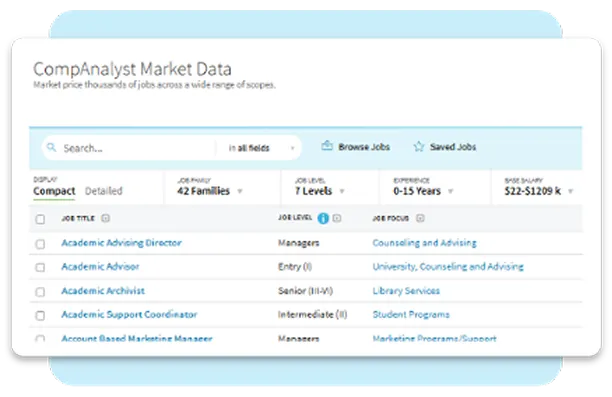This screenshot has width=612, height=397.
Task: Check the Academic Archivist row checkbox
Action: click(x=40, y=292)
